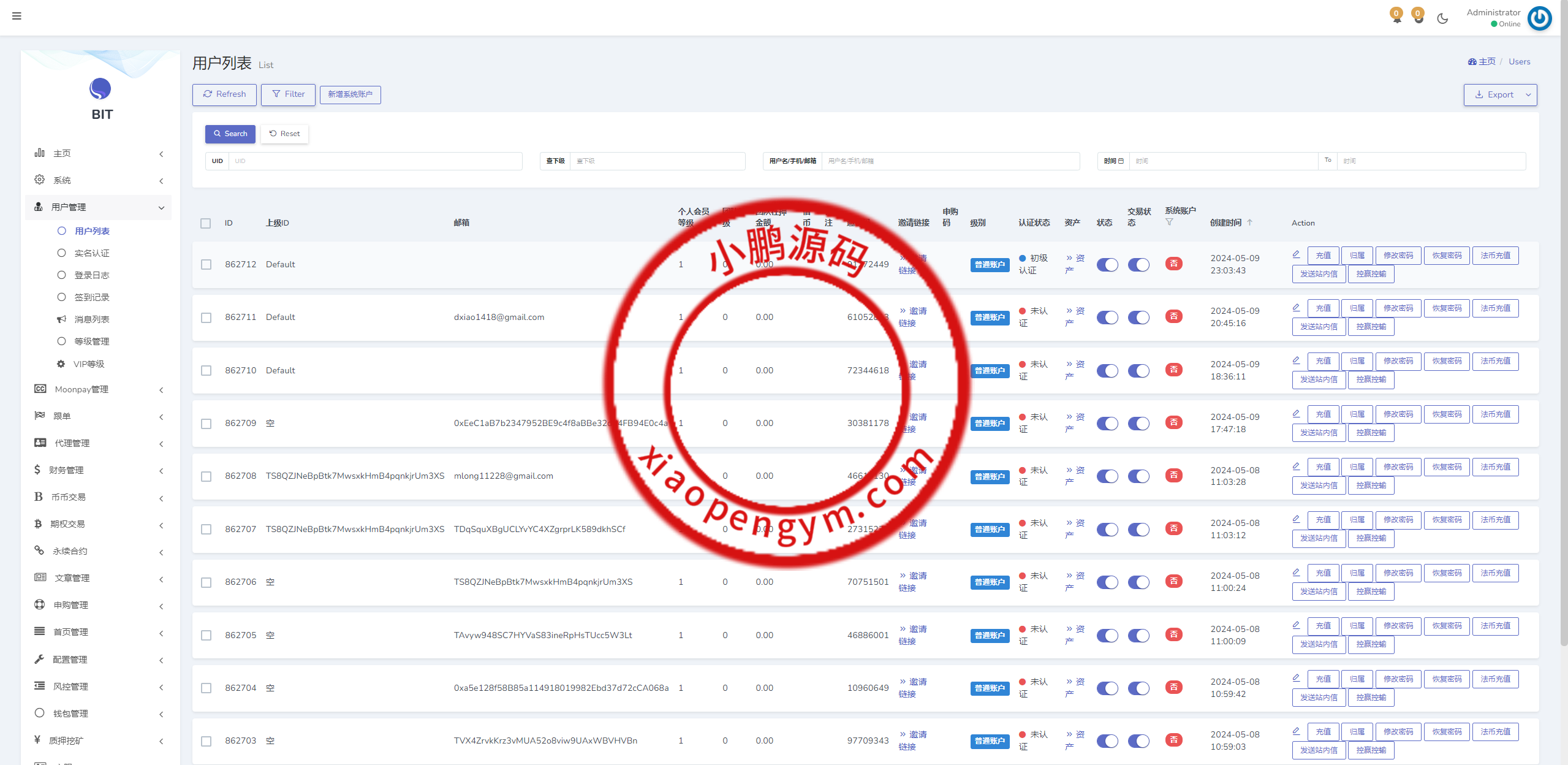The width and height of the screenshot is (1568, 765).
Task: Click the blue Search button
Action: tap(230, 134)
